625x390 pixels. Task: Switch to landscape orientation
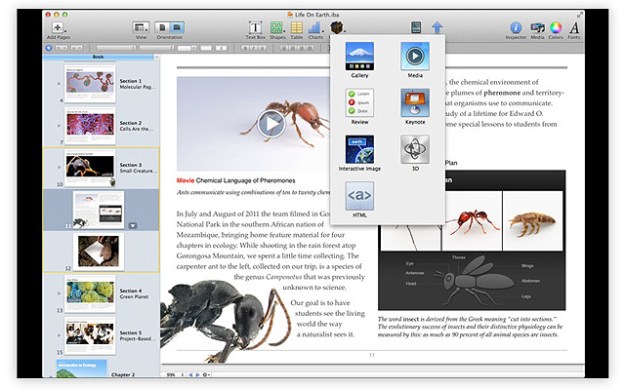[x=177, y=28]
